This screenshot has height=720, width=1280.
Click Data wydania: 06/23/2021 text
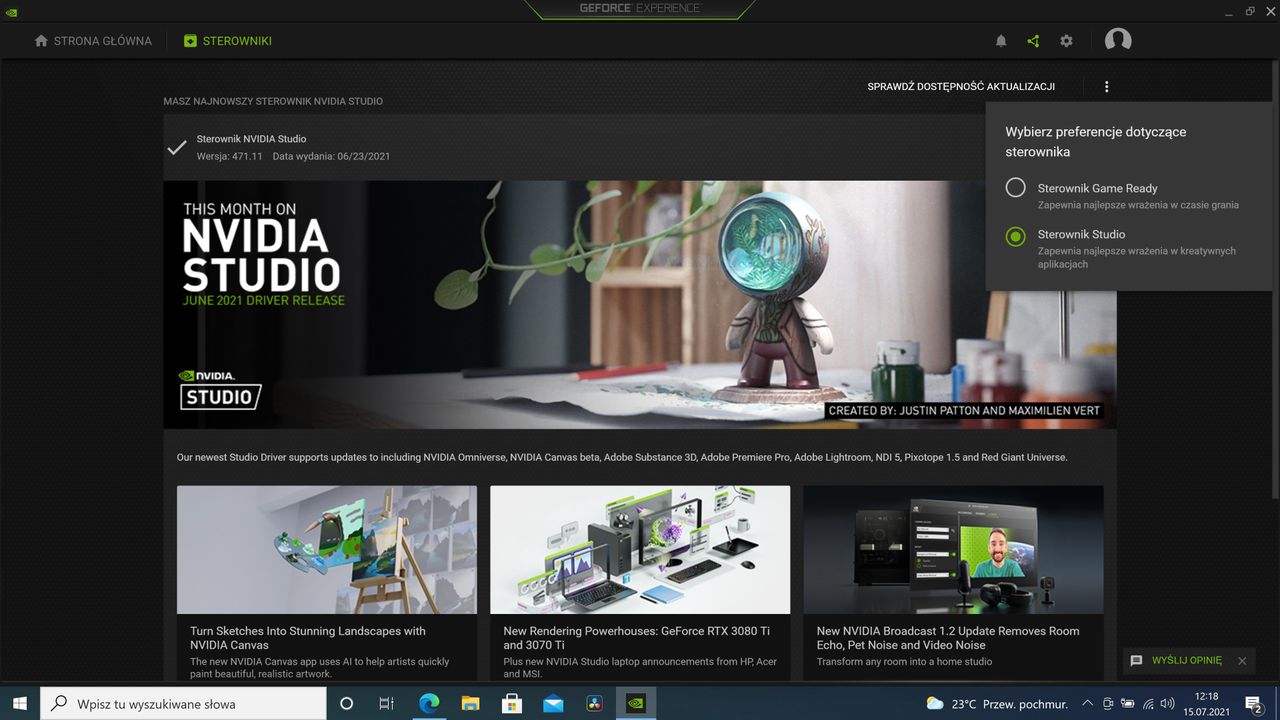tap(331, 156)
